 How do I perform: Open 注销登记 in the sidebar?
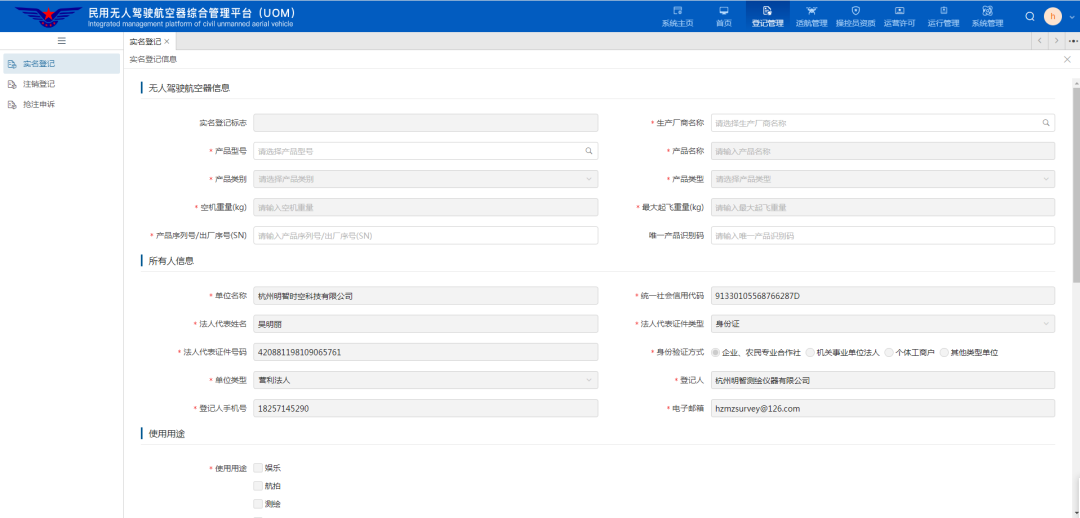pos(61,84)
